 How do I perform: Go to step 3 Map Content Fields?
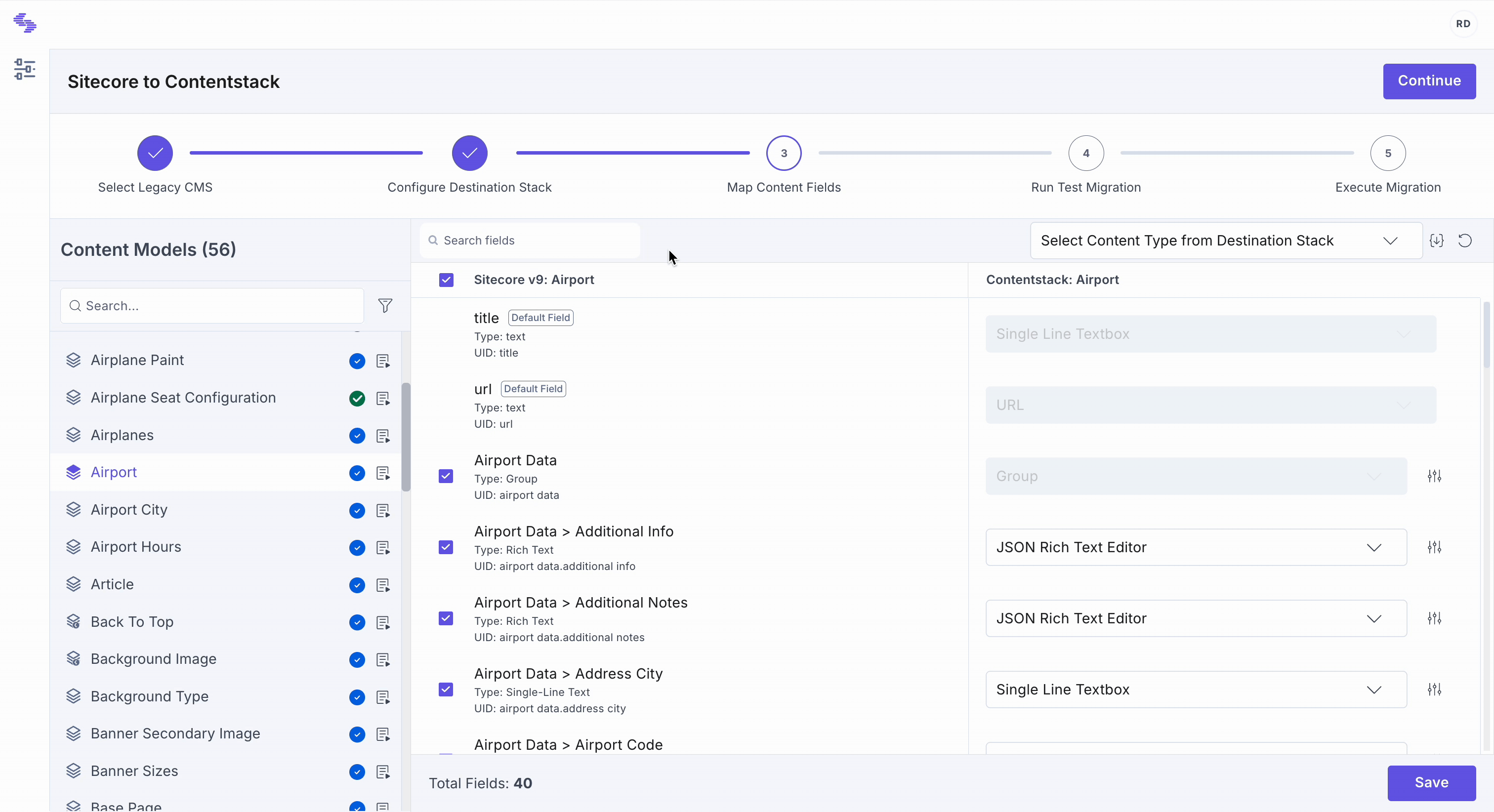click(x=784, y=153)
